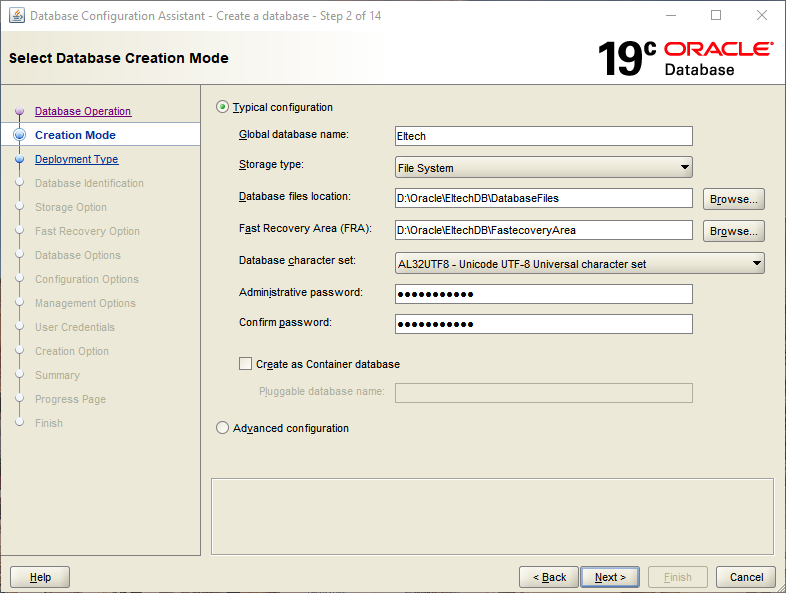The height and width of the screenshot is (593, 786).
Task: Click the Database Operation step bullet
Action: 19,111
